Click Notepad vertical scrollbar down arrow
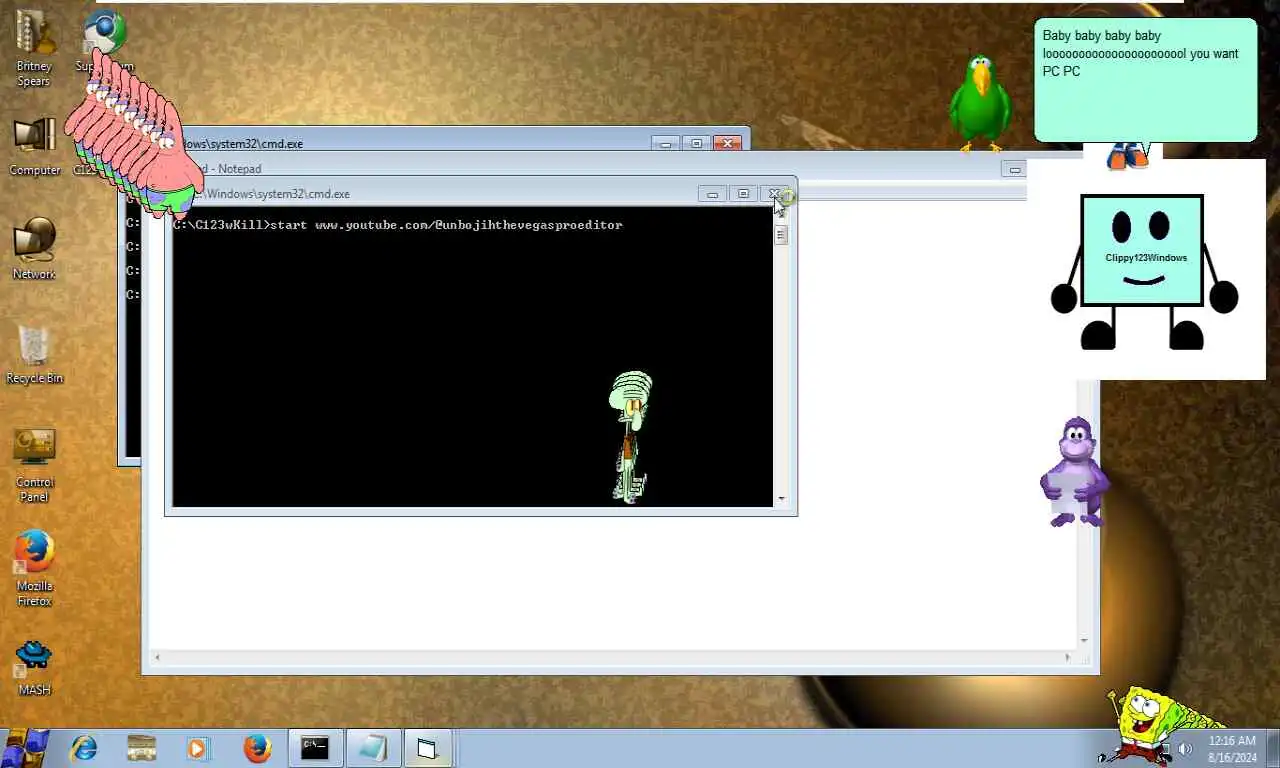 (1084, 640)
